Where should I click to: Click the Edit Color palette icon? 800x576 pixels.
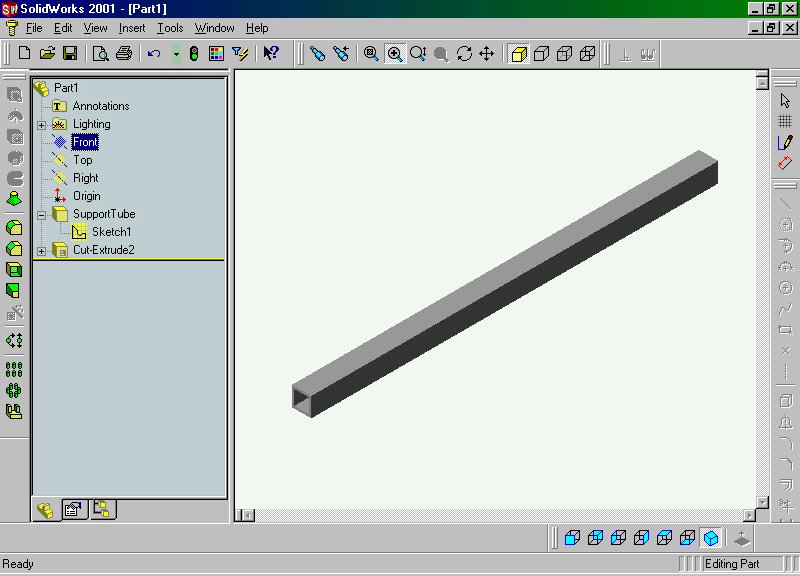point(216,53)
